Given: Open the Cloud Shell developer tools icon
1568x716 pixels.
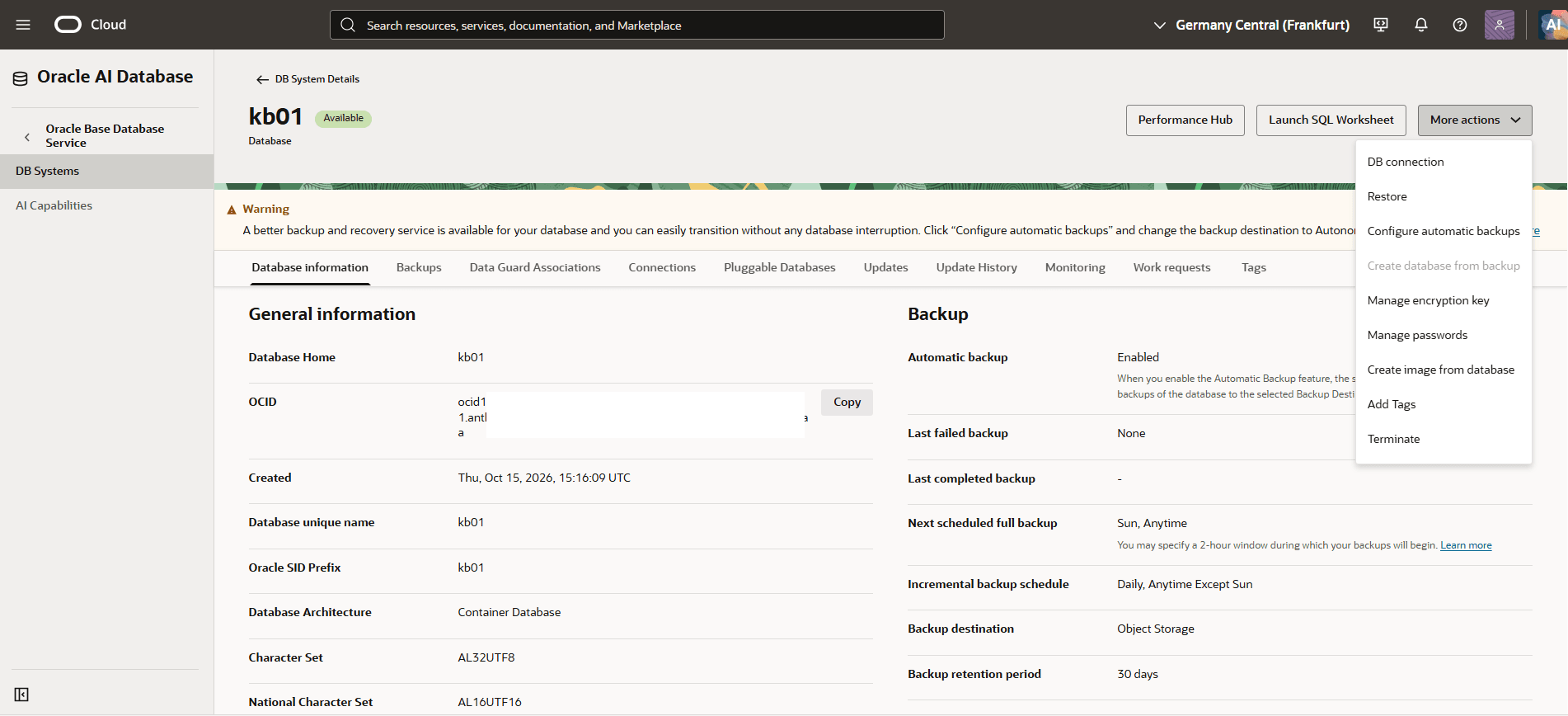Looking at the screenshot, I should coord(1381,25).
